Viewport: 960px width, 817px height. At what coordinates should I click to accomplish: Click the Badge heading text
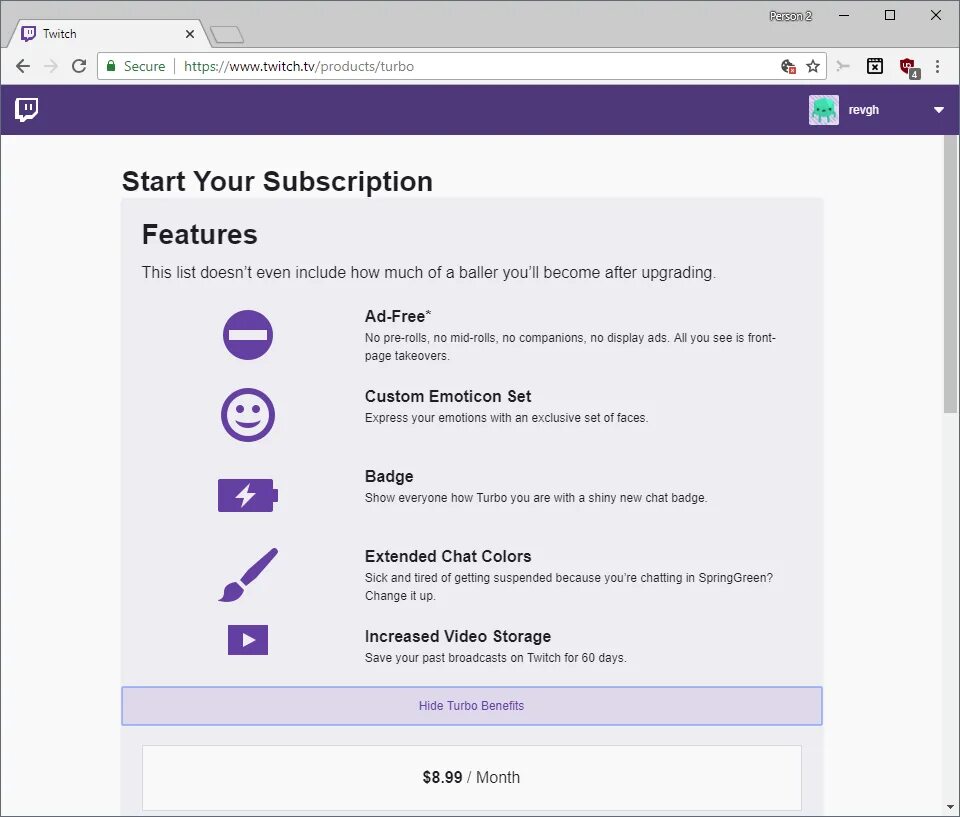tap(389, 476)
